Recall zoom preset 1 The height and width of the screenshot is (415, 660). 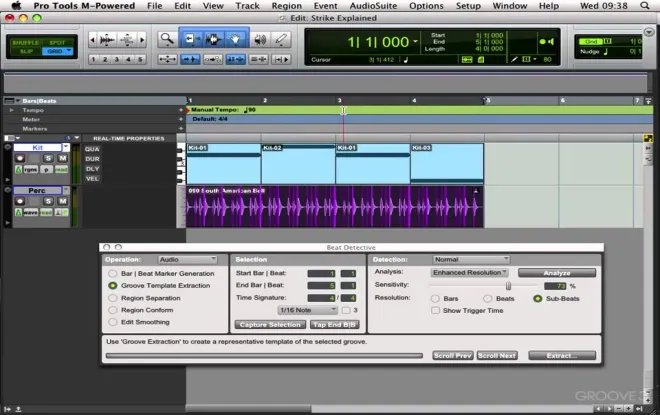93,59
